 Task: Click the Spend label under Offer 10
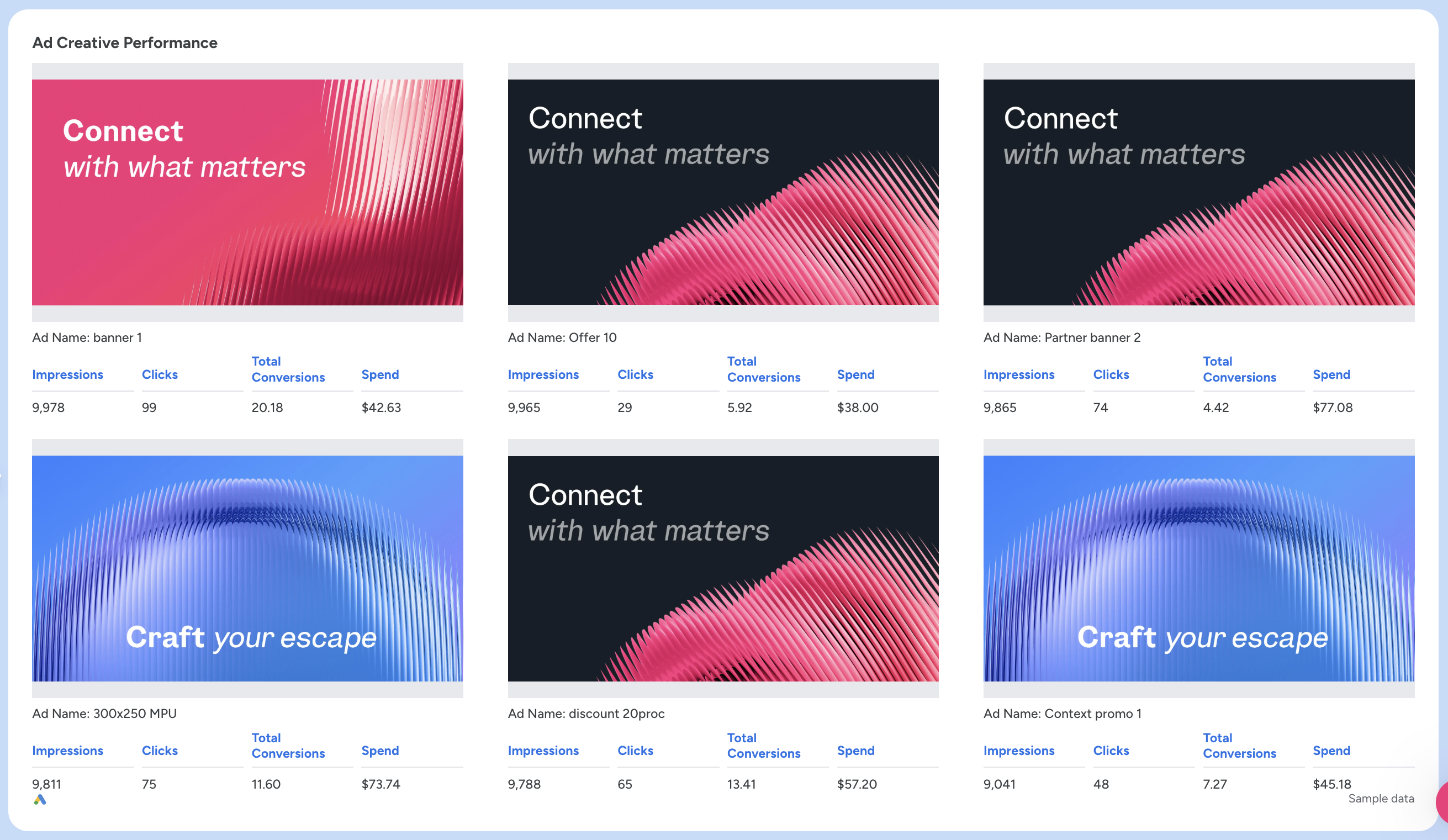pyautogui.click(x=855, y=374)
